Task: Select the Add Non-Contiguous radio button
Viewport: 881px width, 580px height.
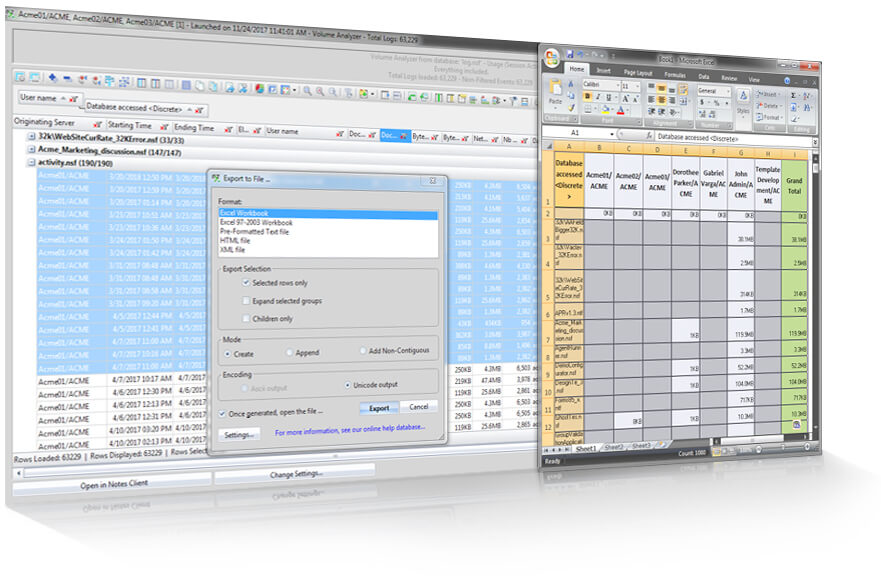Action: [x=362, y=351]
